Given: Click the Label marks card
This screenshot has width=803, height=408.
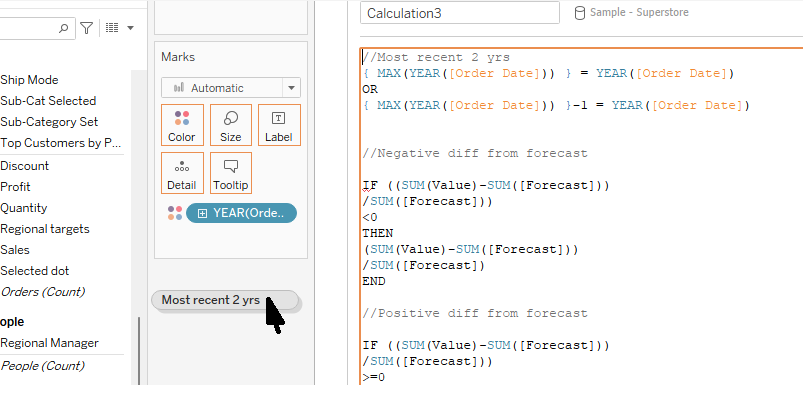Looking at the screenshot, I should [279, 125].
